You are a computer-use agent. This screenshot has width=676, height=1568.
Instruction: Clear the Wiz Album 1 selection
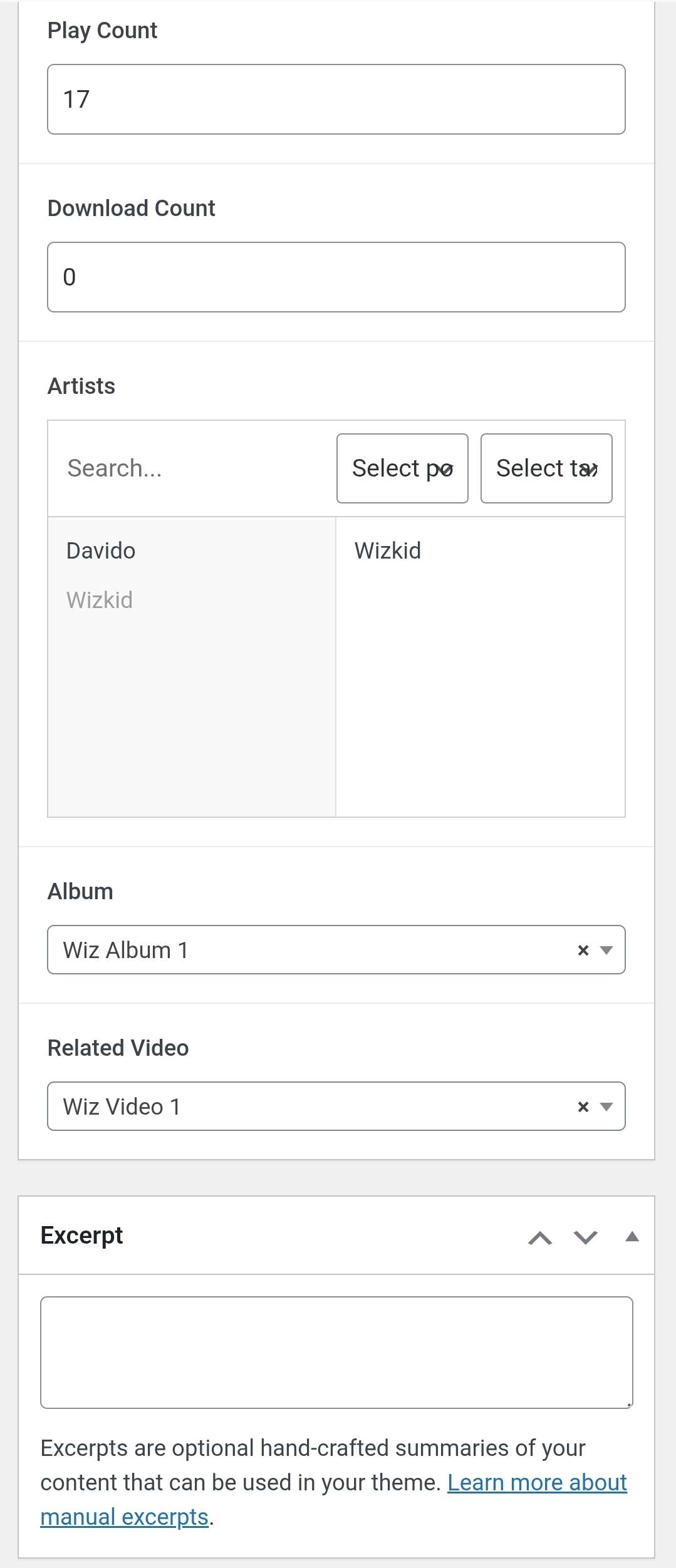tap(583, 951)
